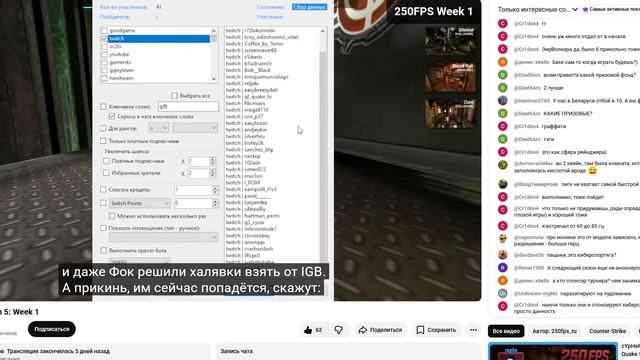The height and width of the screenshot is (360, 640).
Task: Select participant twitch | easybreezy4all
Action: (251, 90)
